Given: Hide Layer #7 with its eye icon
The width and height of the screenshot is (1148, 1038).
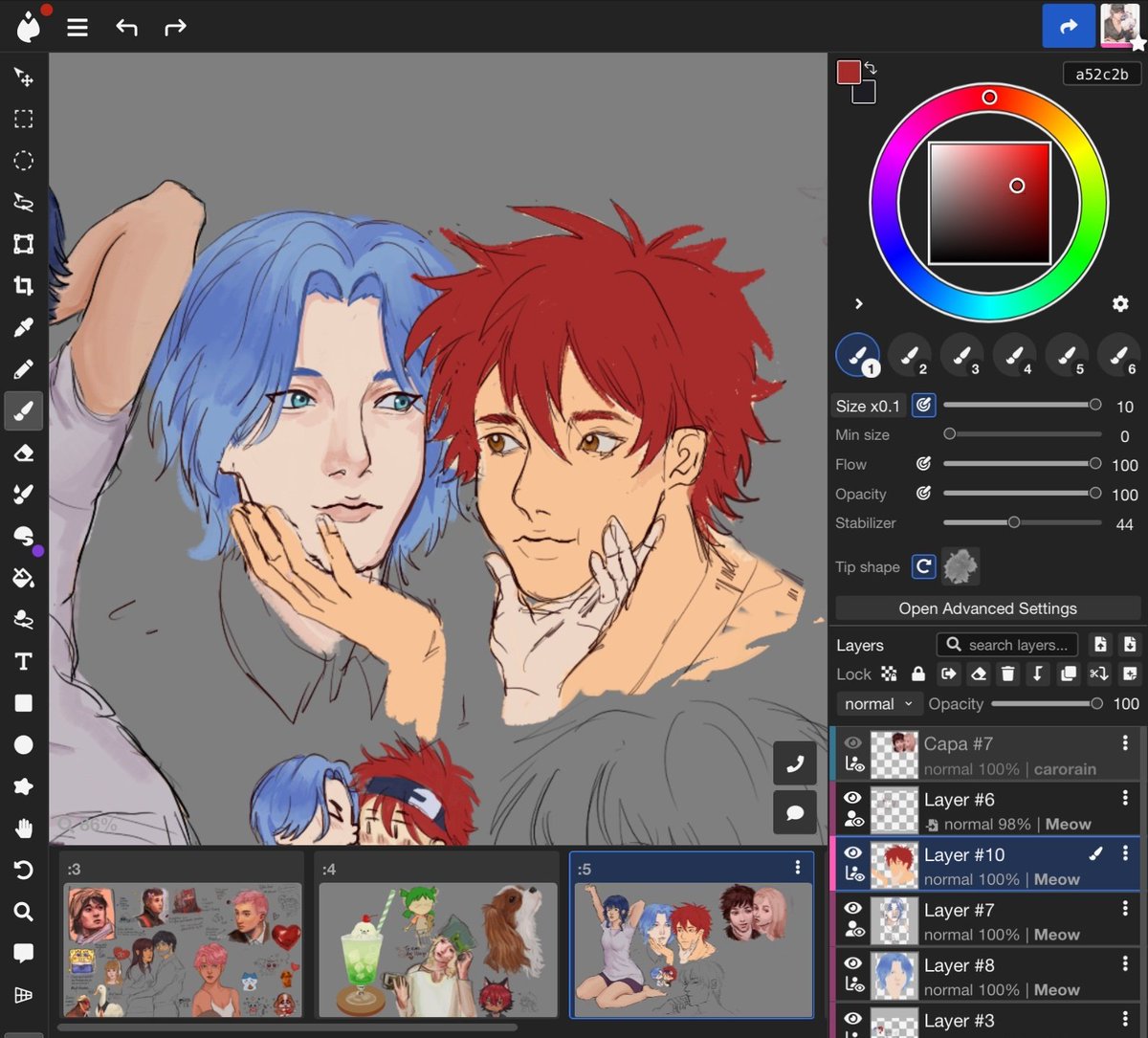Looking at the screenshot, I should point(852,909).
